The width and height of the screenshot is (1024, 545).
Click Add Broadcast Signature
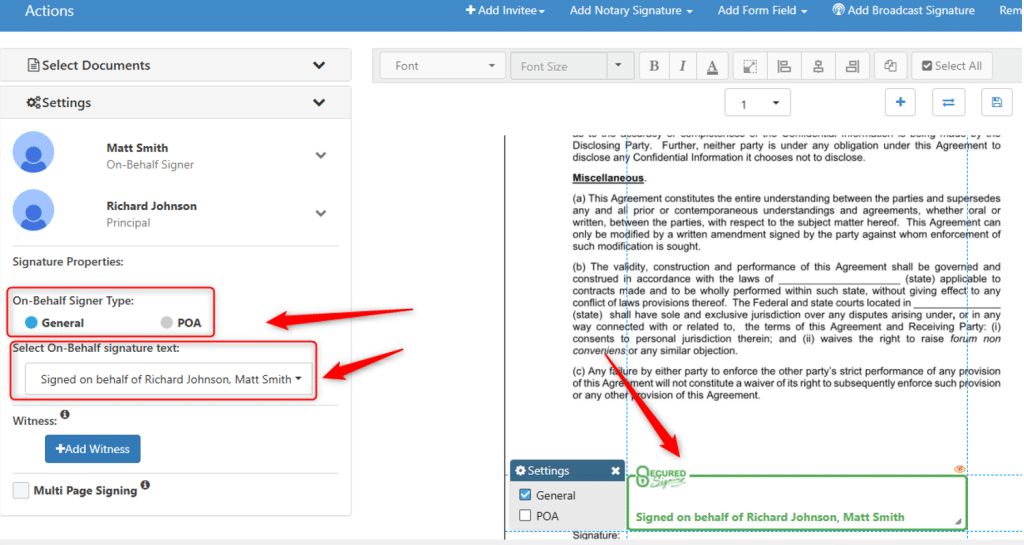(903, 10)
